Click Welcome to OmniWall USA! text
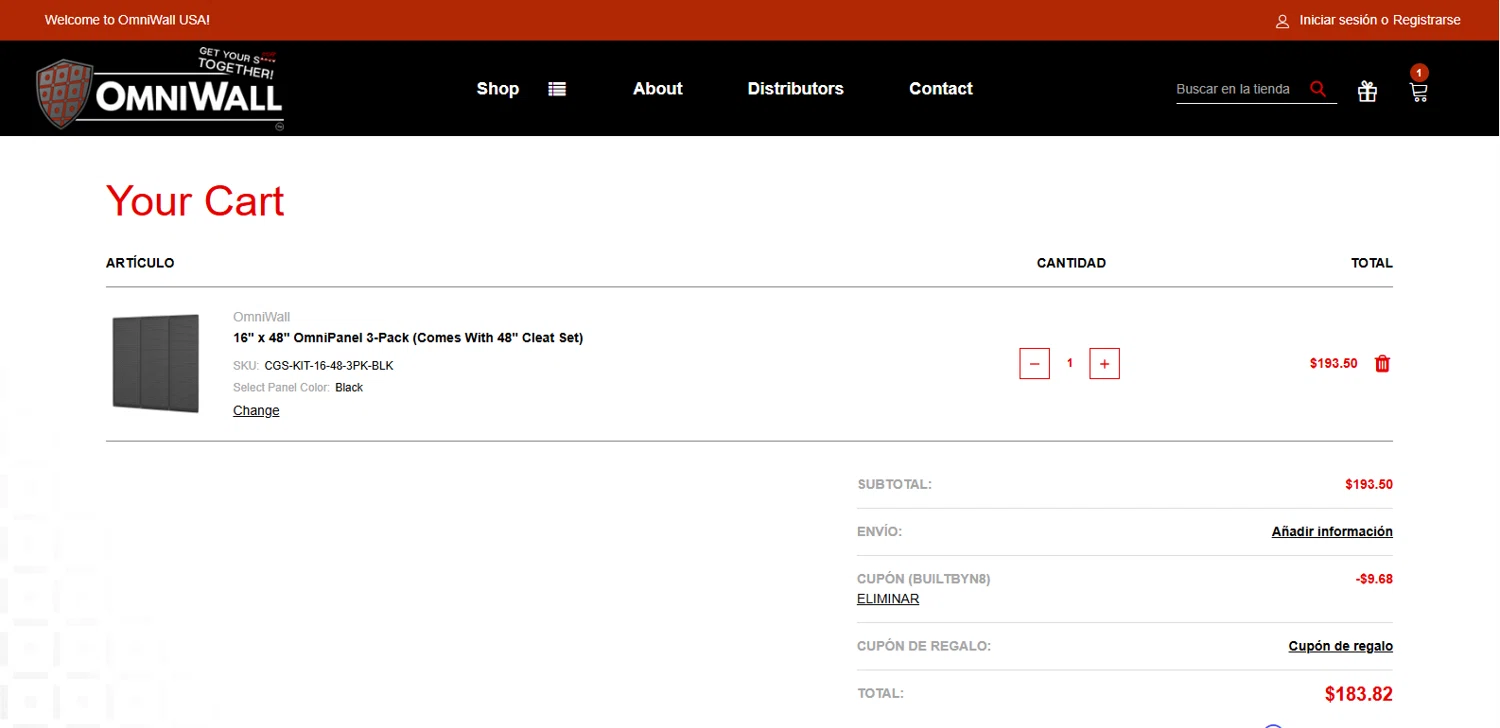The height and width of the screenshot is (728, 1500). click(127, 20)
